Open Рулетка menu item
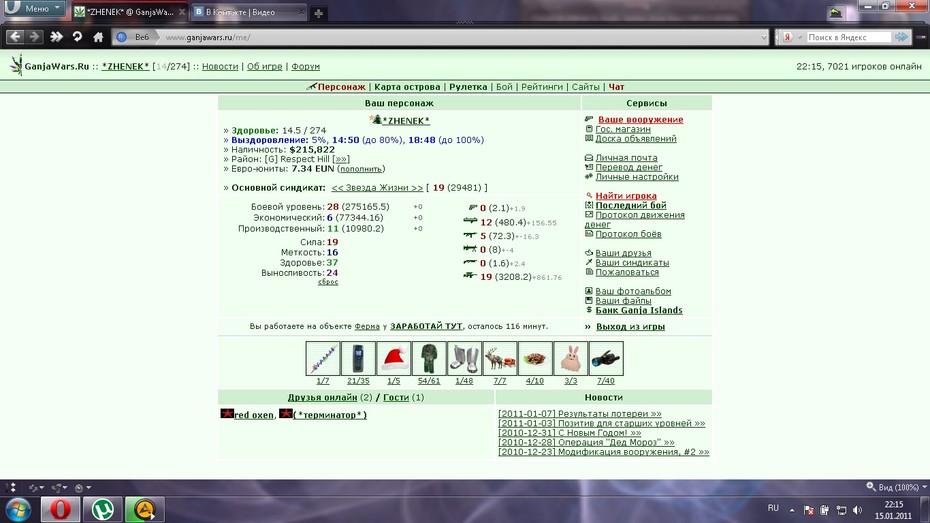 (x=468, y=87)
